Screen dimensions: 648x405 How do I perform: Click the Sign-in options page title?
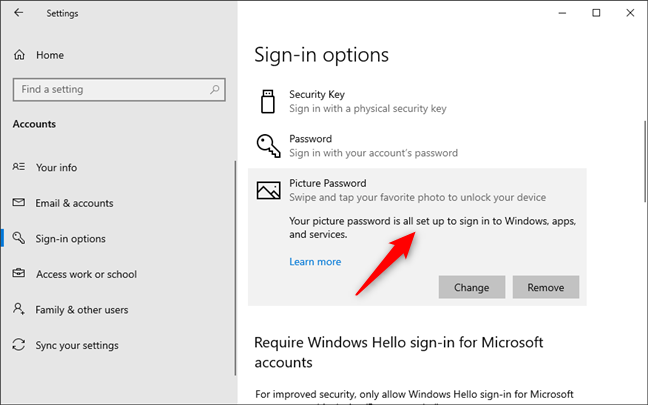pyautogui.click(x=322, y=55)
